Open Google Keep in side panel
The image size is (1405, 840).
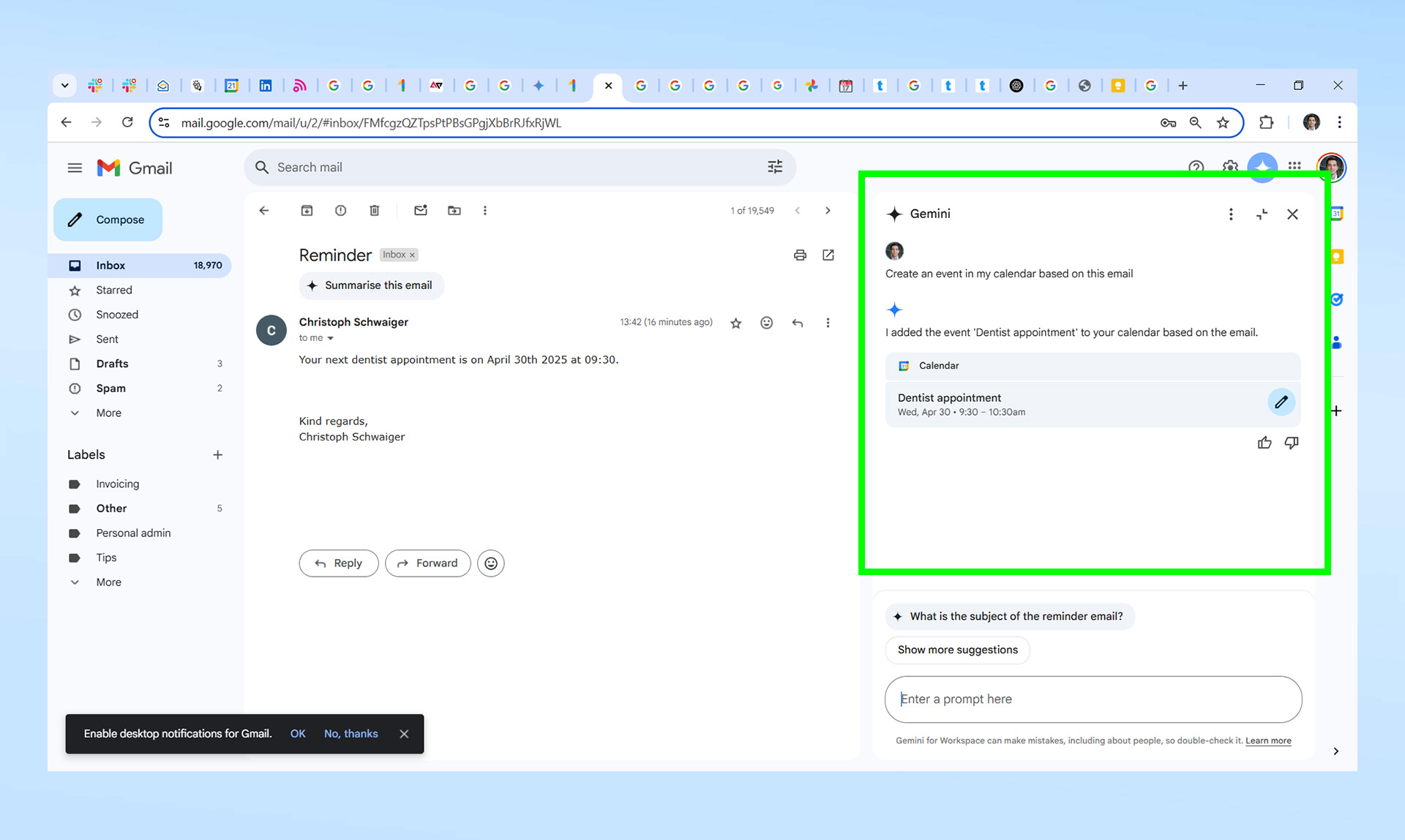pos(1337,257)
